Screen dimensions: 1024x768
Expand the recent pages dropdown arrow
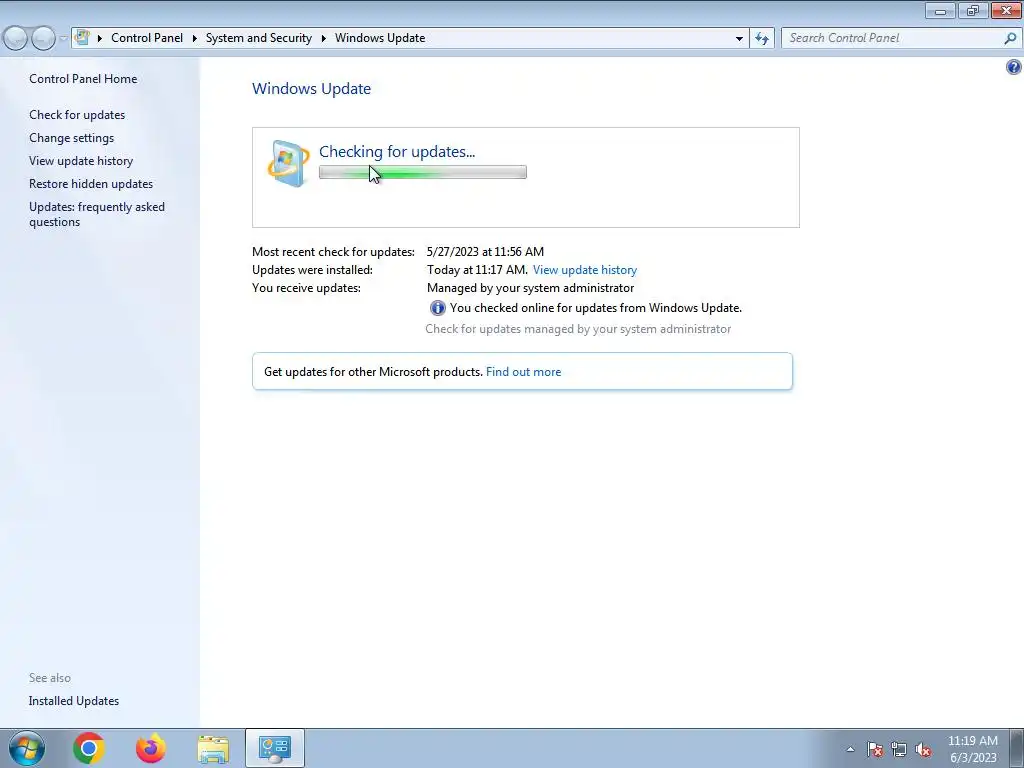63,39
